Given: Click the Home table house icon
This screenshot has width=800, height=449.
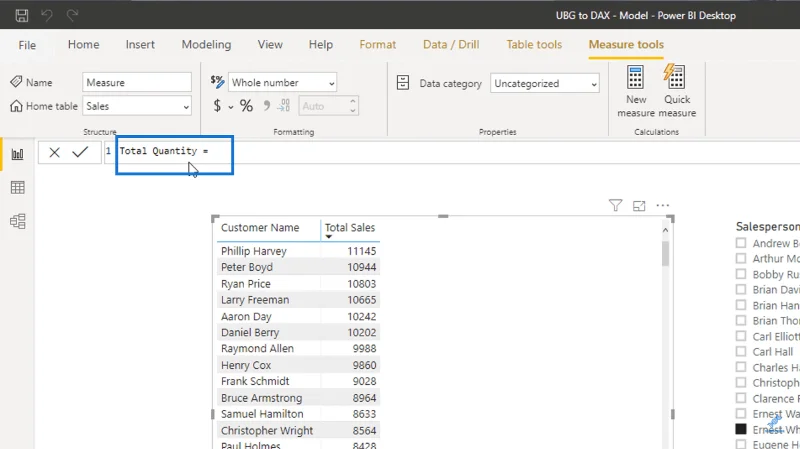Looking at the screenshot, I should 16,106.
